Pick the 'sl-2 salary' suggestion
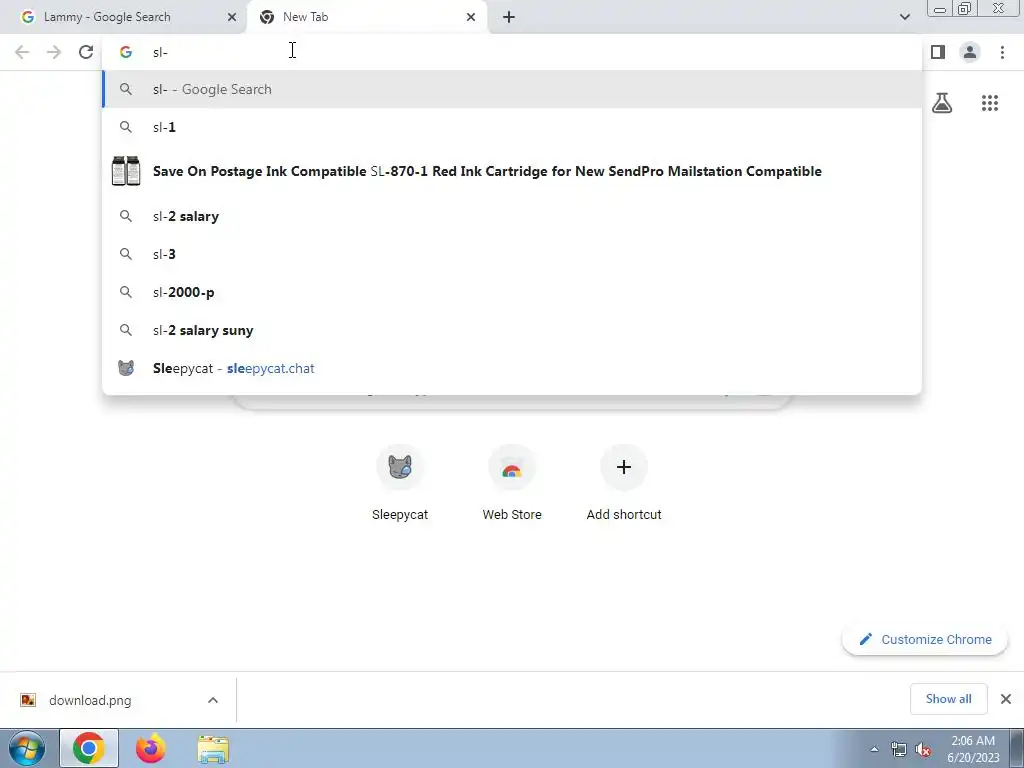Image resolution: width=1024 pixels, height=768 pixels. [x=512, y=216]
